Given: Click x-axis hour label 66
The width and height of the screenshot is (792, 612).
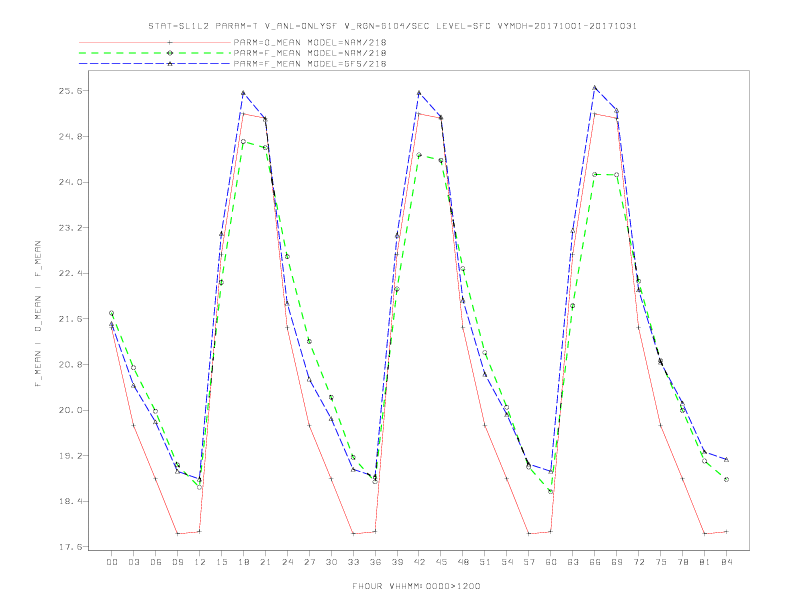Looking at the screenshot, I should click(595, 562).
